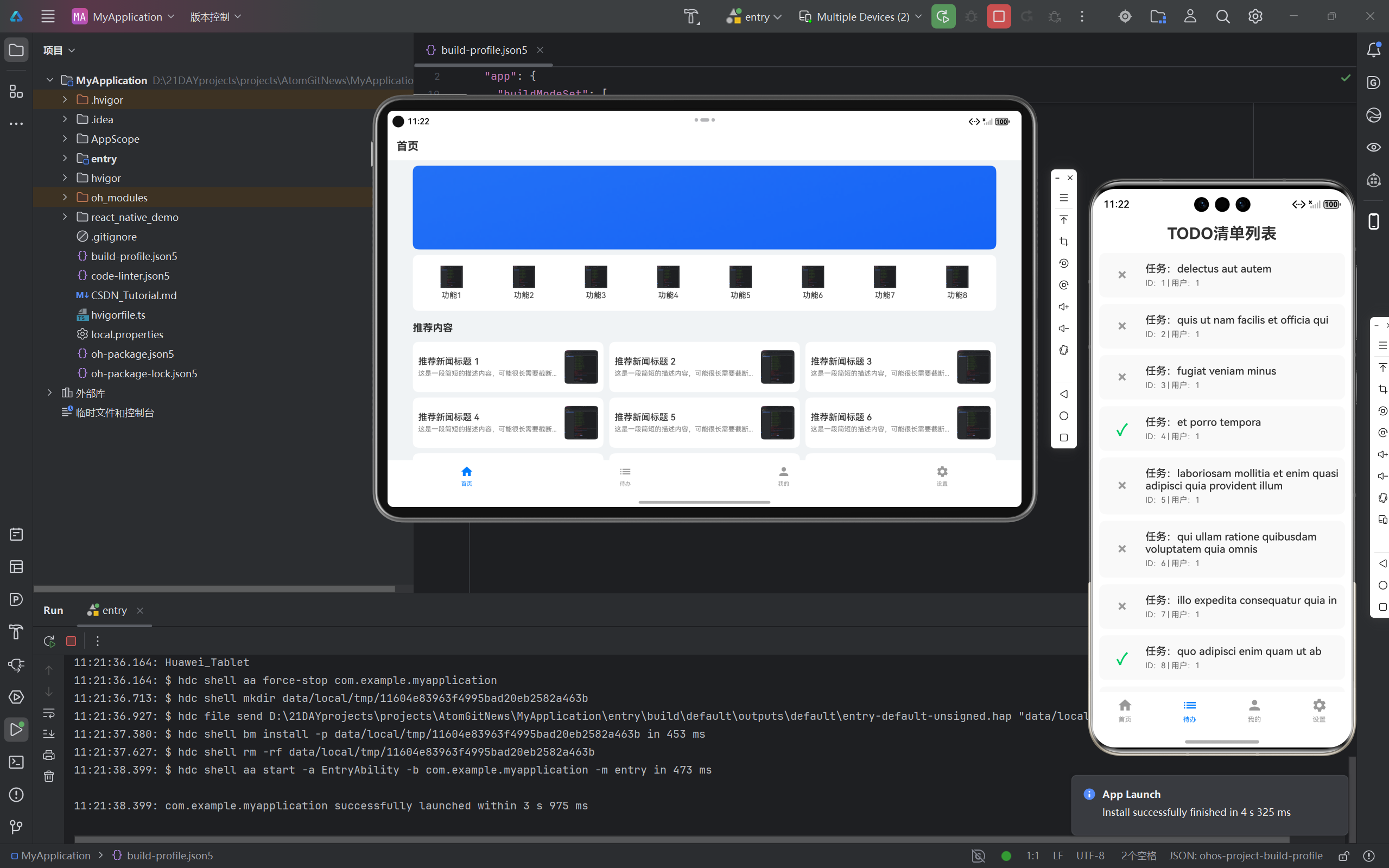Toggle soft-wrap icon in Run console
This screenshot has height=868, width=1389.
pos(49,713)
